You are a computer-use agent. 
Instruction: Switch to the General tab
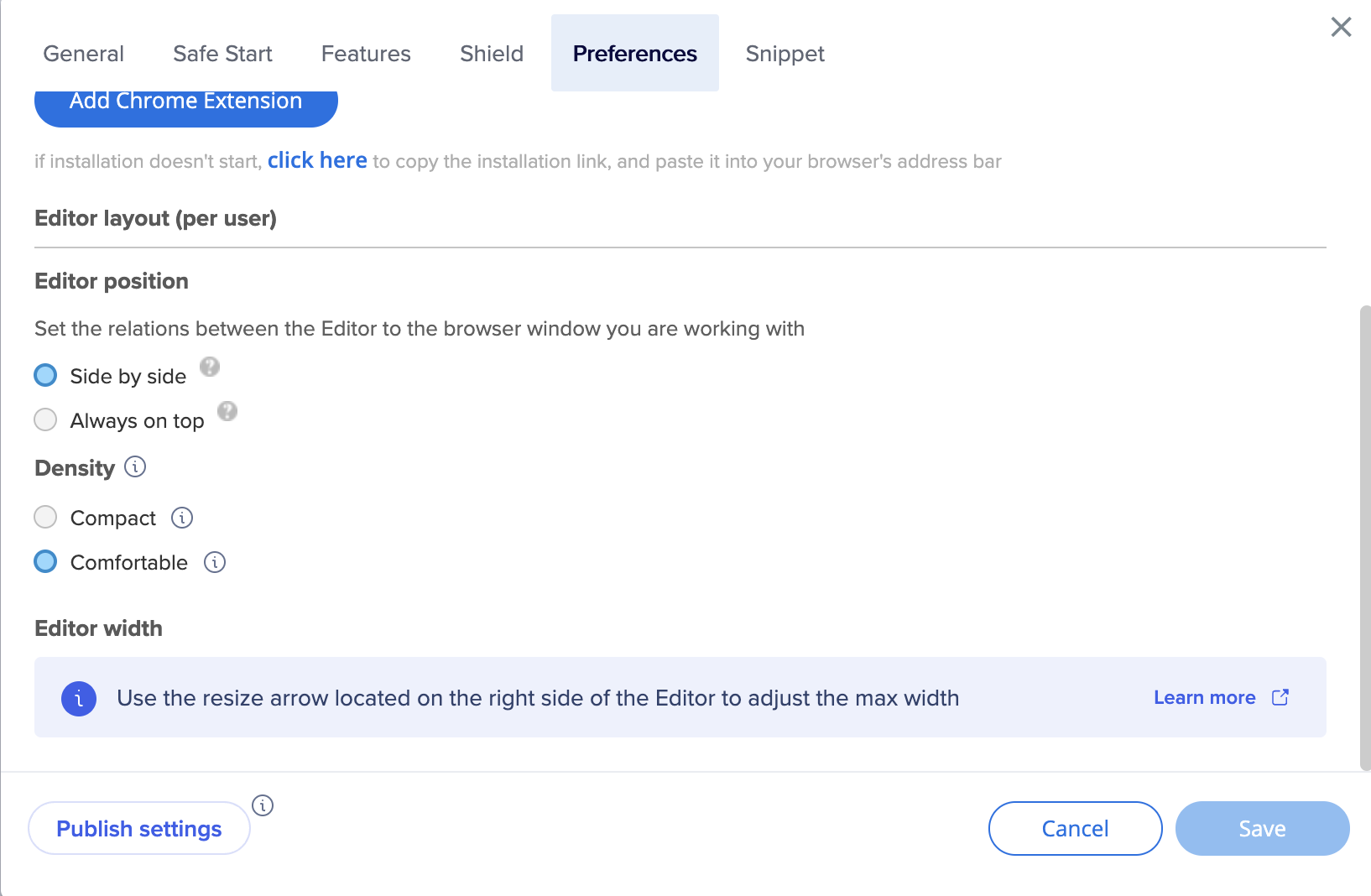pos(84,54)
